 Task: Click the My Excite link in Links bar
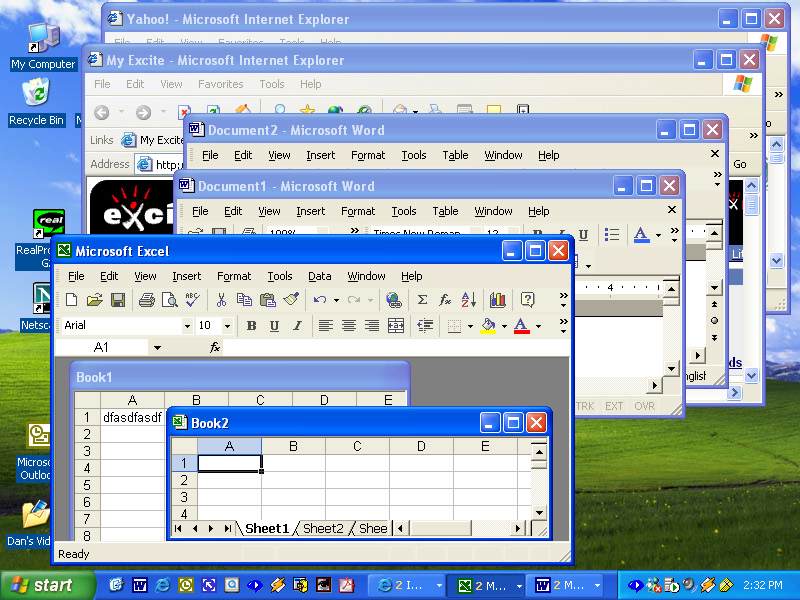[x=152, y=140]
